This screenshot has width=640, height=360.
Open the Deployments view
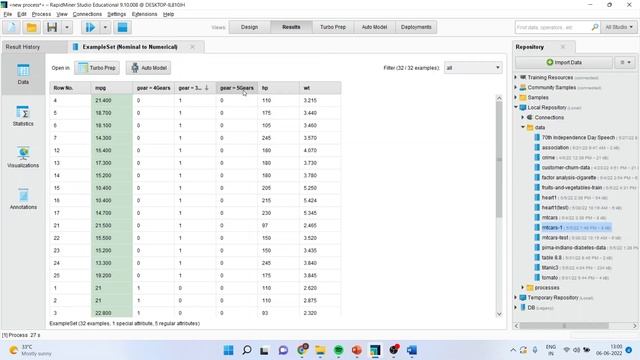[416, 27]
